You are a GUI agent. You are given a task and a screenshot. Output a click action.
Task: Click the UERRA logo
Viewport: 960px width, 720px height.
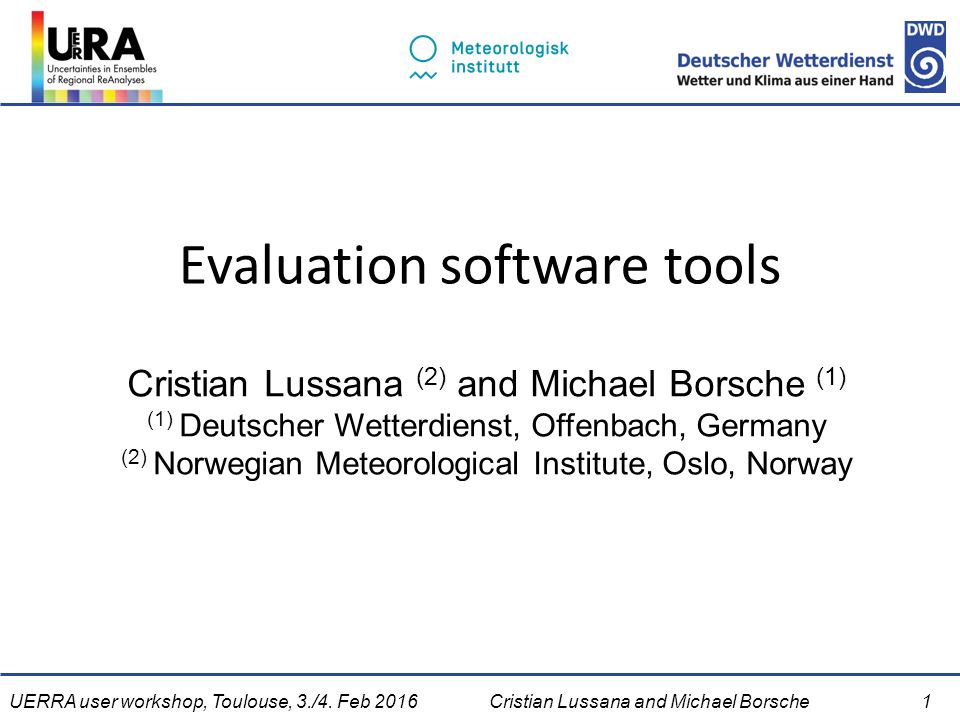point(97,56)
